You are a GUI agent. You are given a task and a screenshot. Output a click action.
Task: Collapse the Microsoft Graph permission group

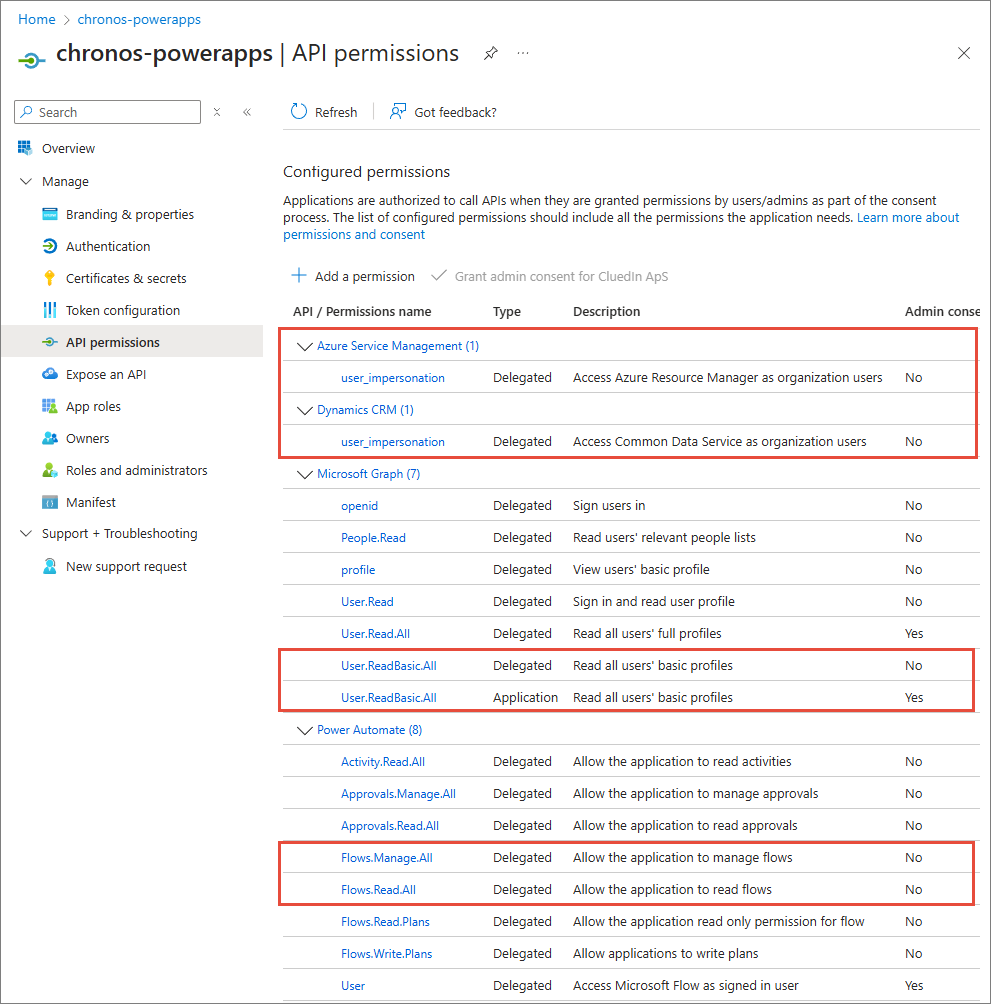(305, 474)
